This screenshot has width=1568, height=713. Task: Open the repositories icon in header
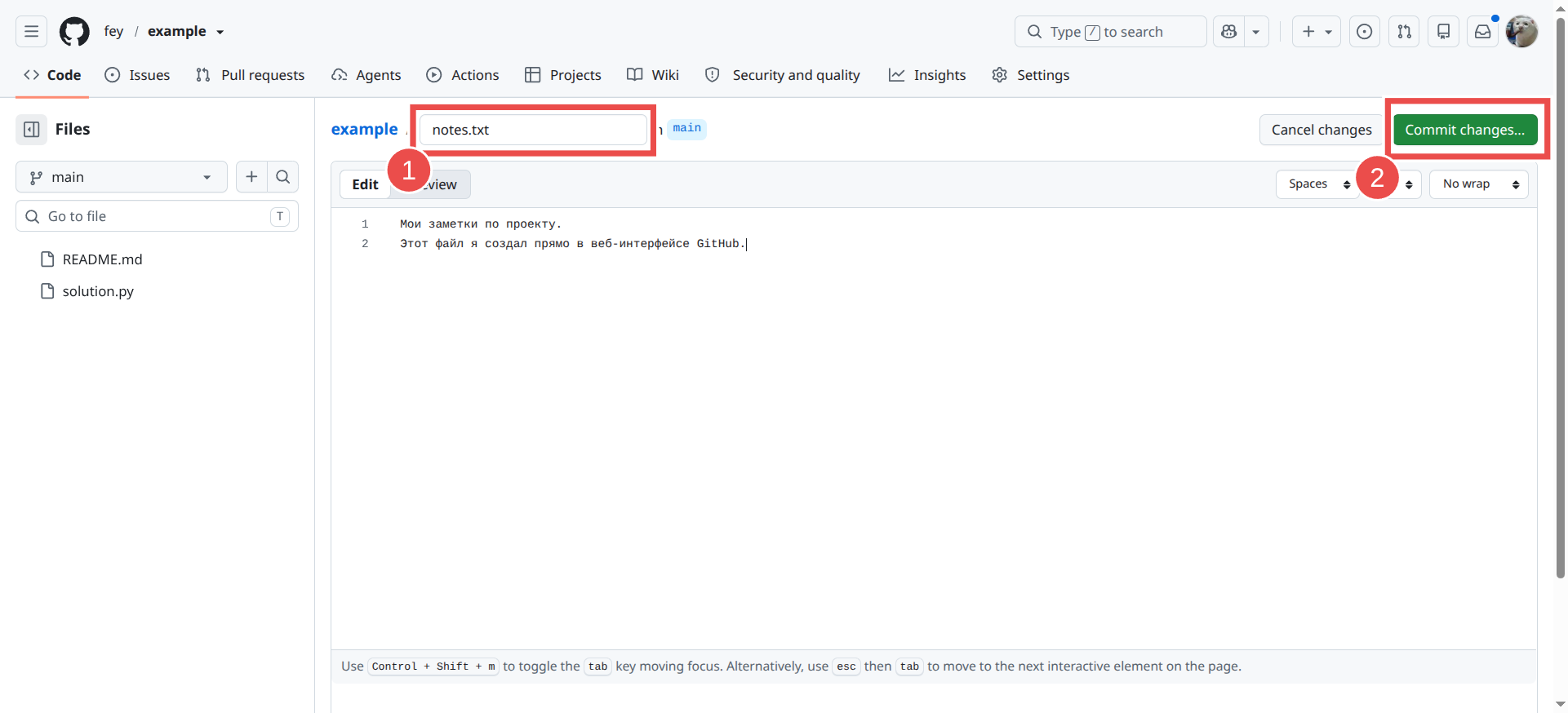[1443, 32]
